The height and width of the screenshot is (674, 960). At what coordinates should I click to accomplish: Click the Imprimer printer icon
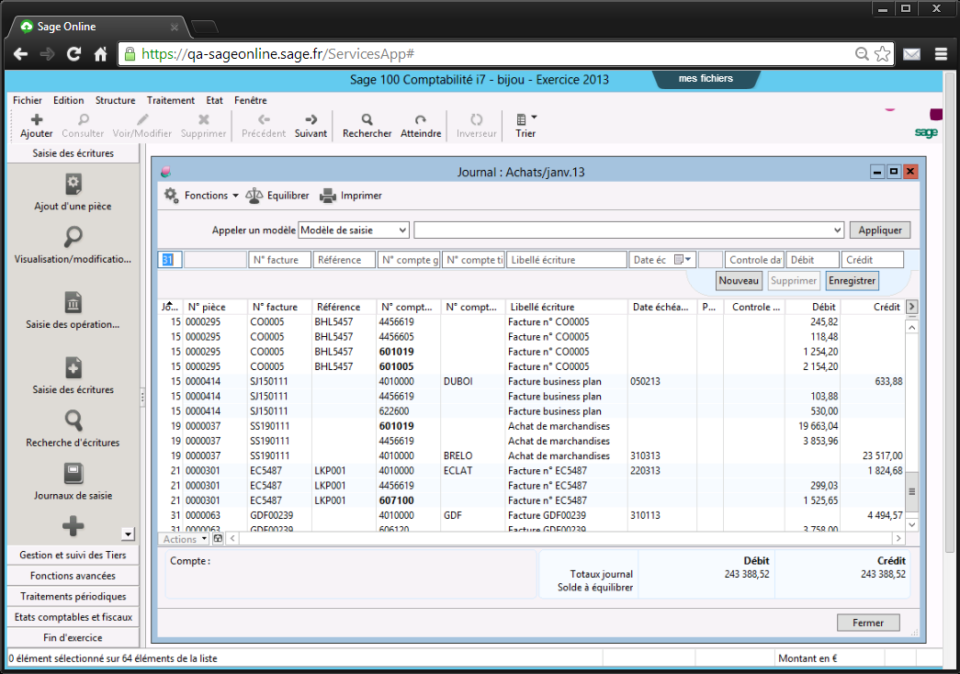pos(328,196)
